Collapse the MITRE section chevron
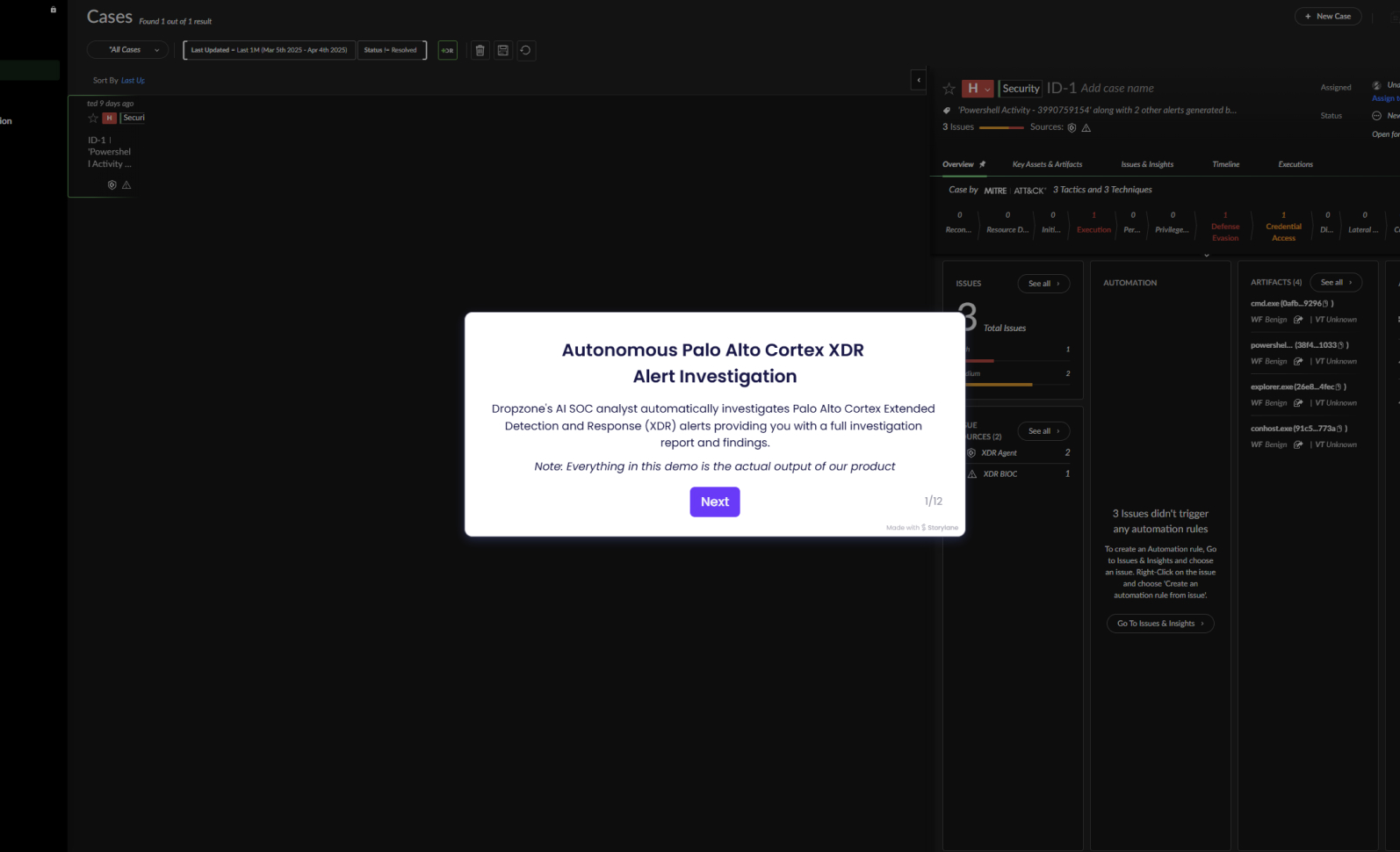Viewport: 1400px width, 852px height. pyautogui.click(x=1206, y=256)
